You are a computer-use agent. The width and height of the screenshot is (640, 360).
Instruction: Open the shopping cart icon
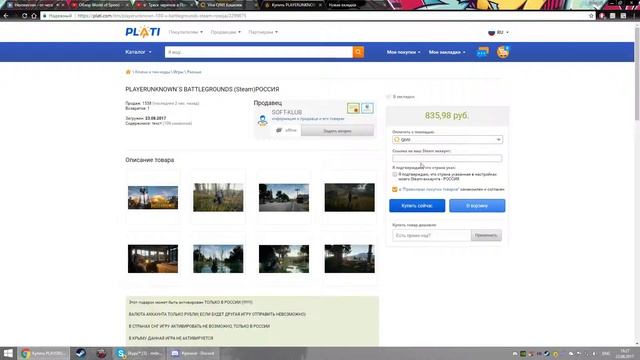(x=503, y=52)
